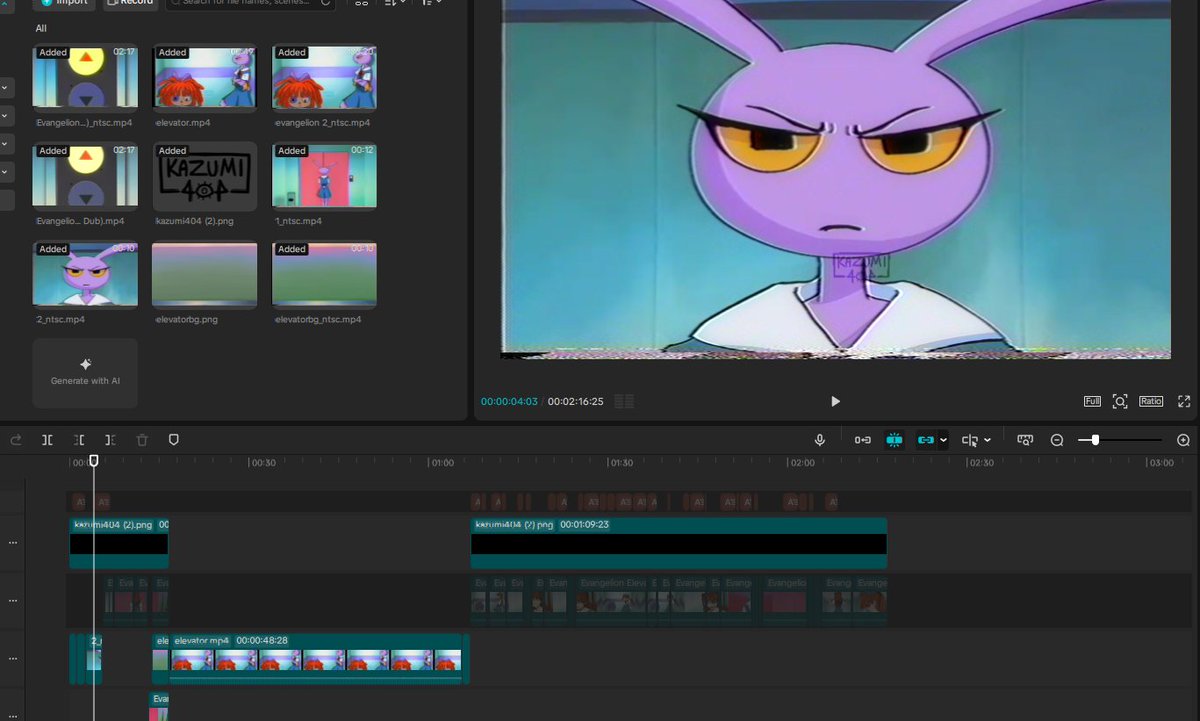Click the zoom-to-fit magnifier icon under preview
This screenshot has width=1200, height=721.
coord(1120,401)
